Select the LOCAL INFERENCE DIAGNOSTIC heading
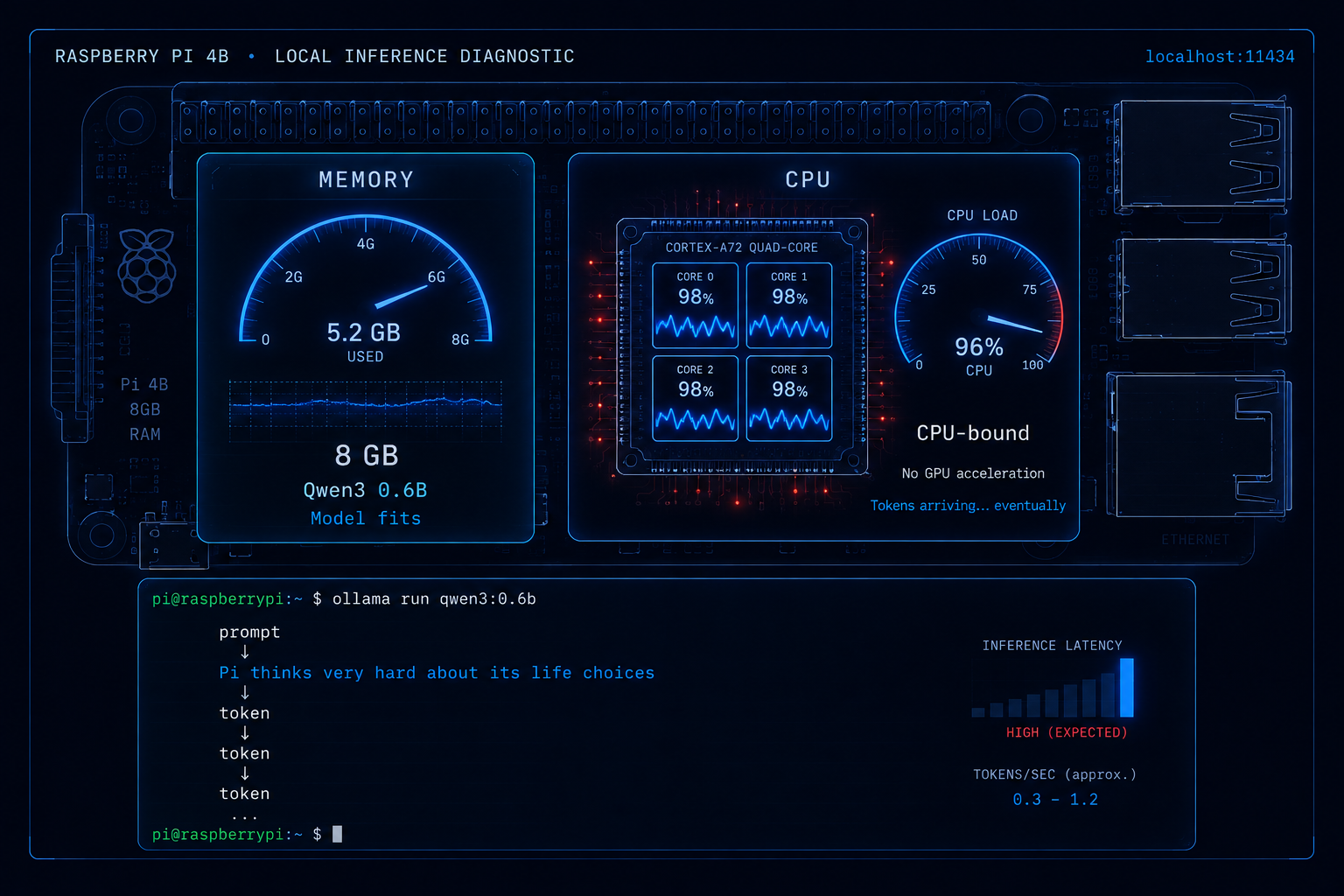1344x896 pixels. tap(424, 57)
